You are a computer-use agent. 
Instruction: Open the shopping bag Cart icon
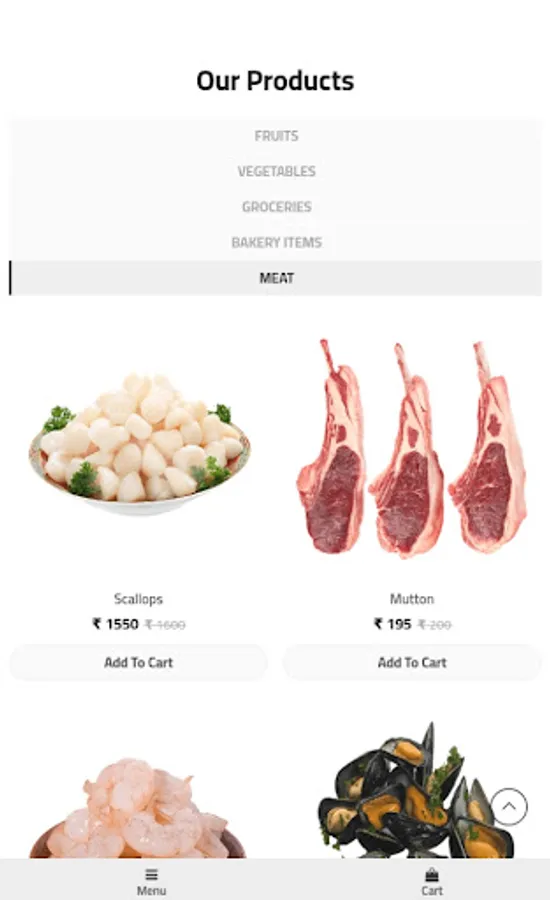pyautogui.click(x=432, y=875)
